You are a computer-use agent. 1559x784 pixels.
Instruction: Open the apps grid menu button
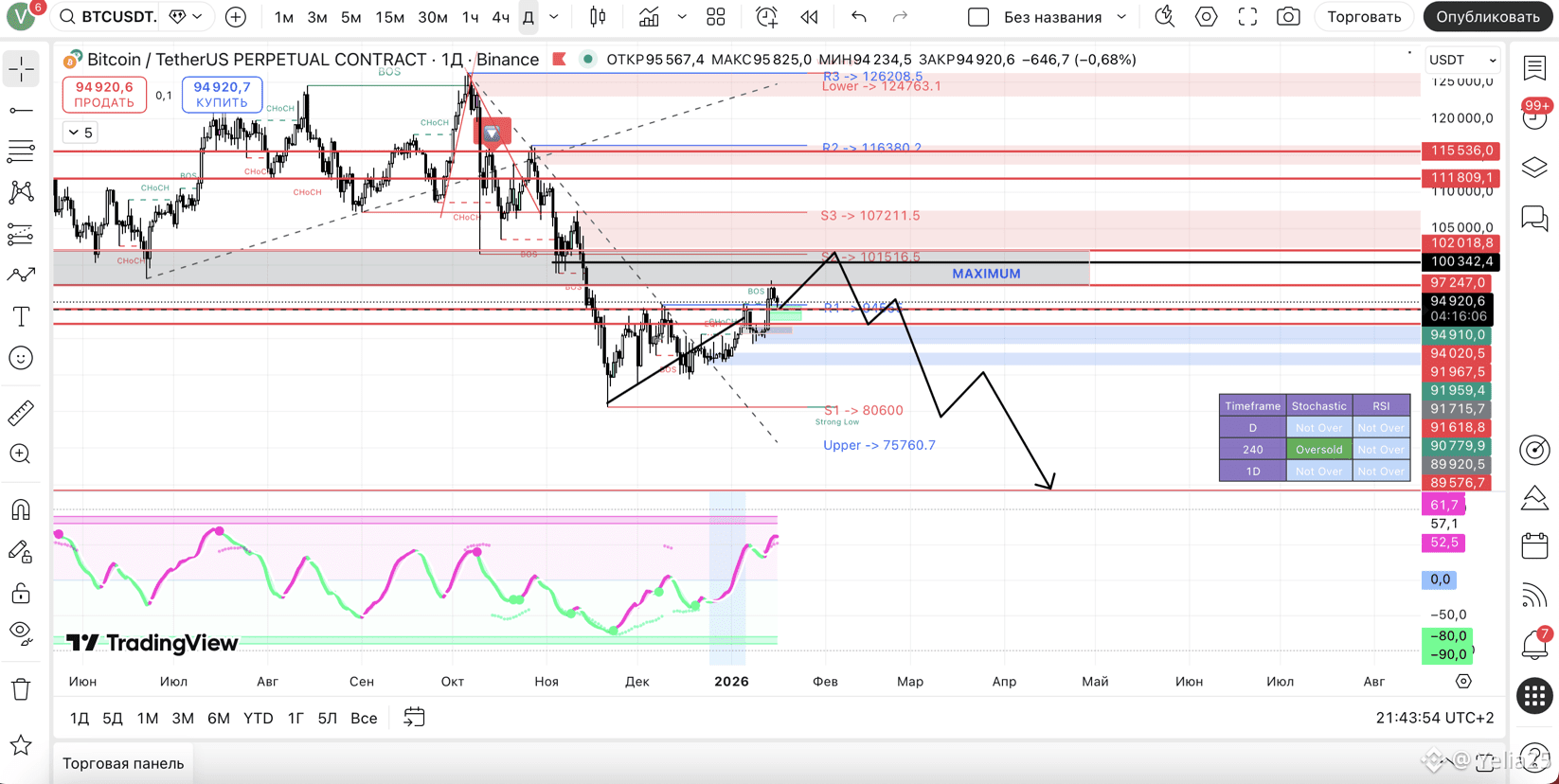(1534, 696)
